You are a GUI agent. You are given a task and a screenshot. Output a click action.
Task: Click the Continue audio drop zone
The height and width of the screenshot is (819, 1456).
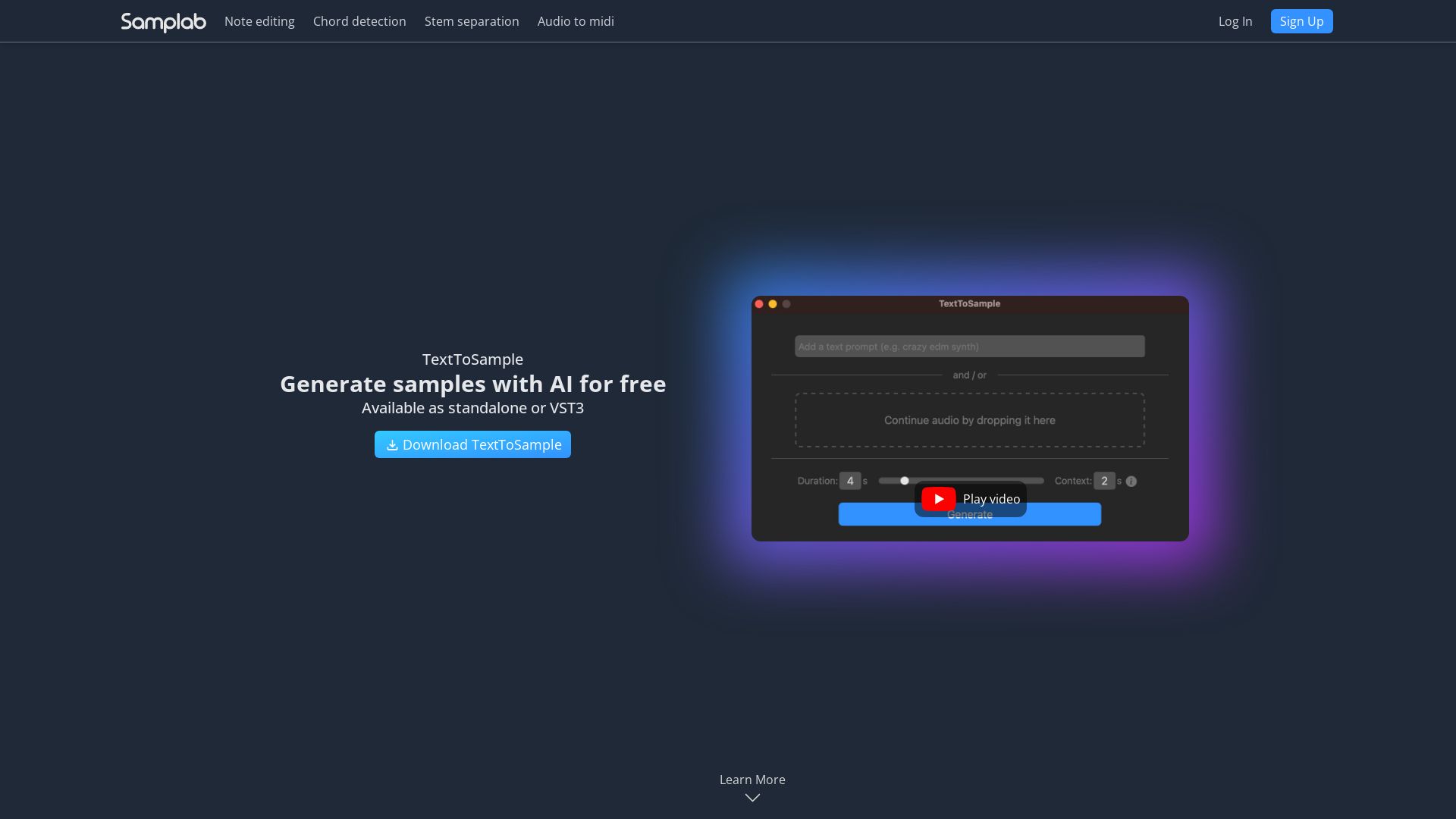pos(969,420)
